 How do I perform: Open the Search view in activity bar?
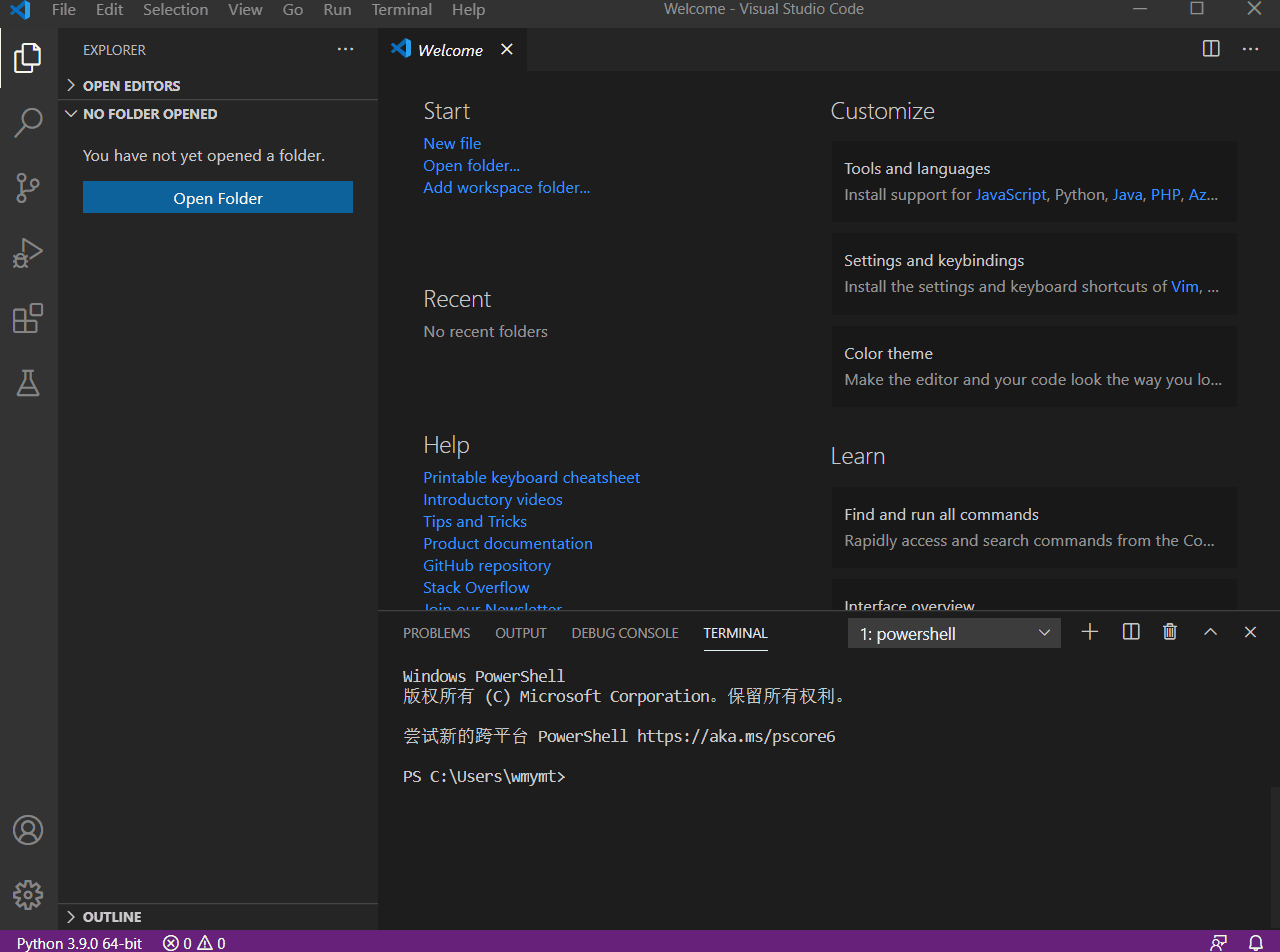tap(28, 122)
